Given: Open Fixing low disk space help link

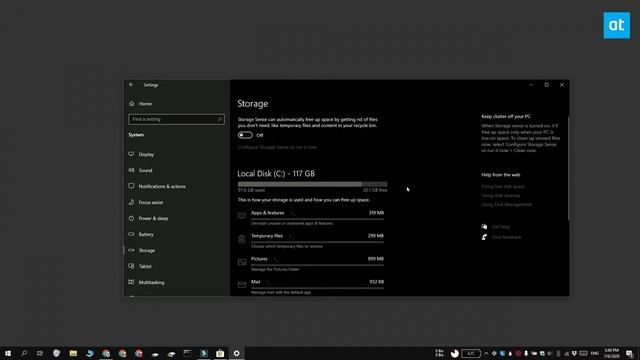Looking at the screenshot, I should [503, 187].
